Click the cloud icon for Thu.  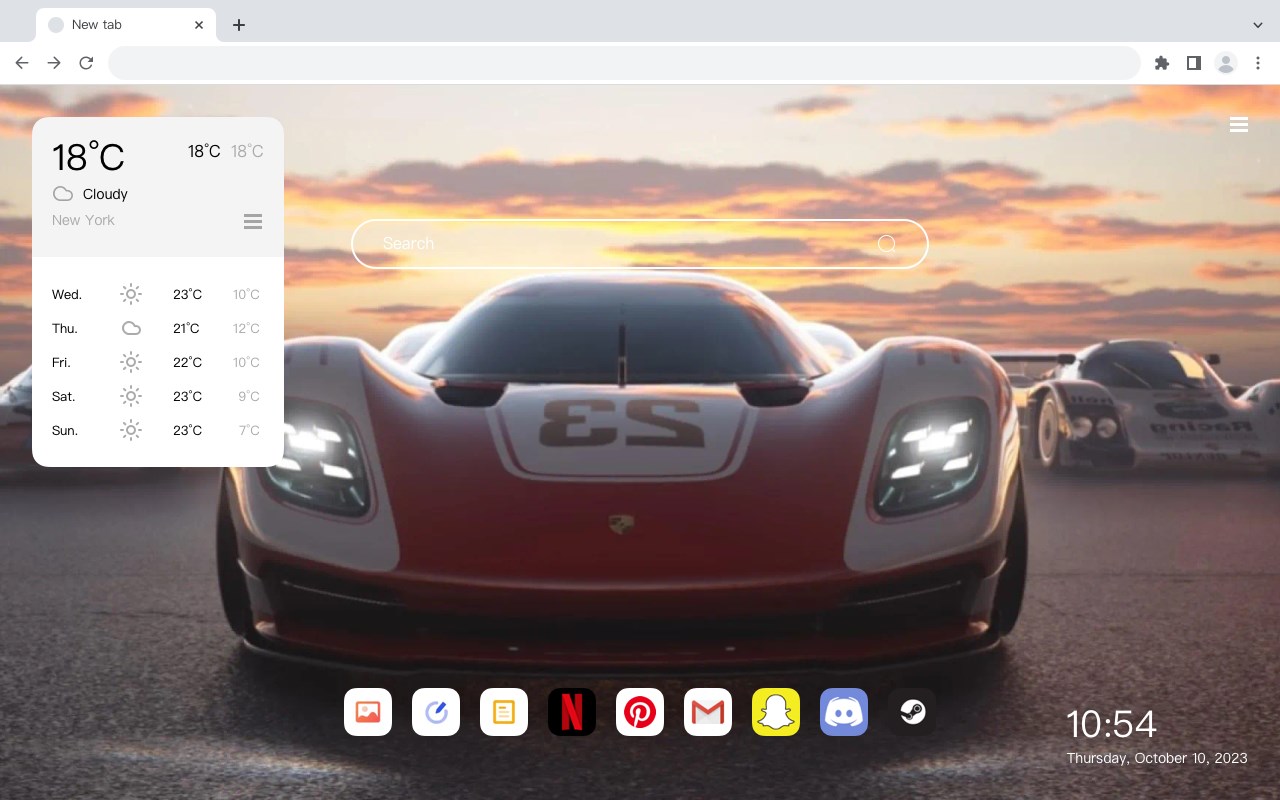tap(131, 328)
